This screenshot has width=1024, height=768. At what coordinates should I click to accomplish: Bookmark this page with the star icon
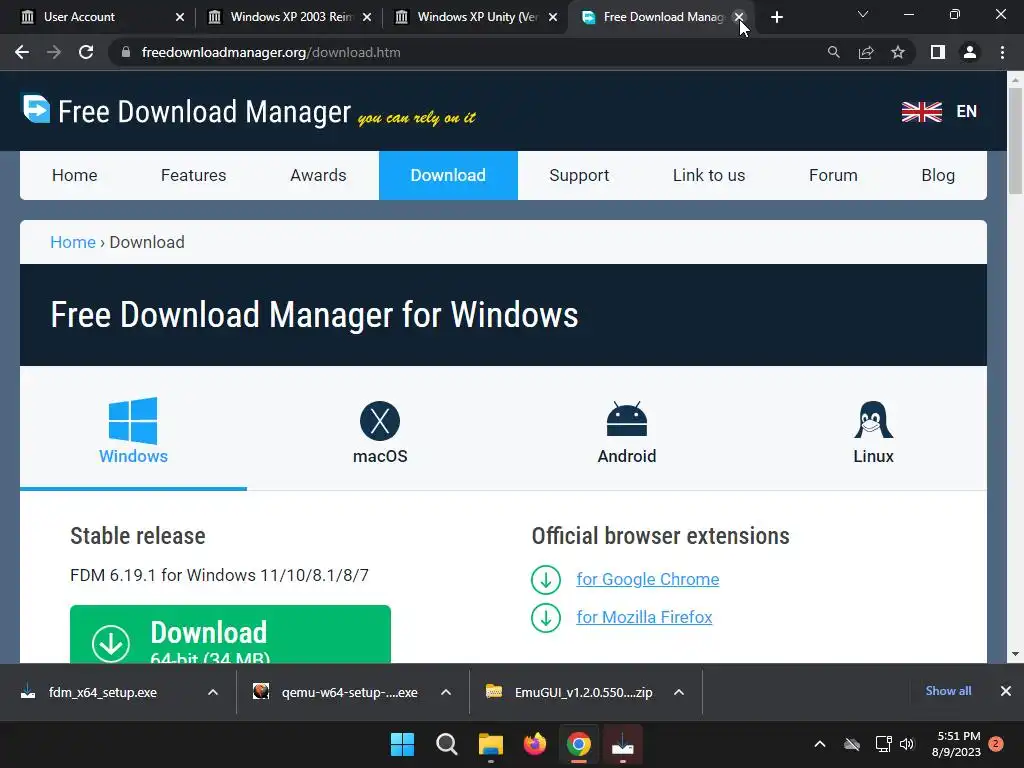coord(898,52)
